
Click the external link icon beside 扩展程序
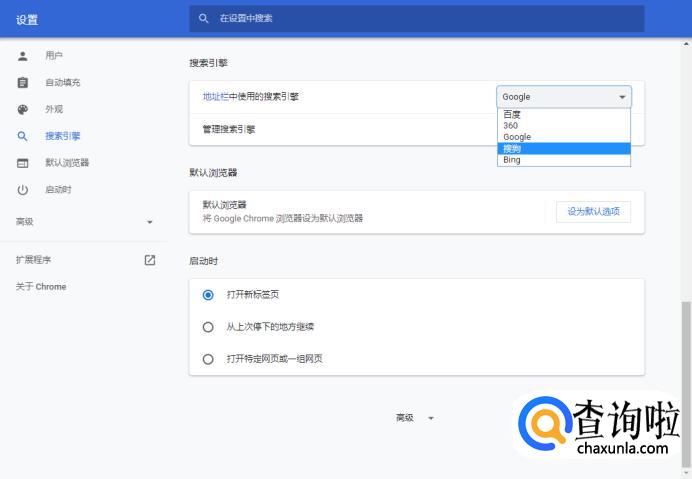tap(150, 260)
